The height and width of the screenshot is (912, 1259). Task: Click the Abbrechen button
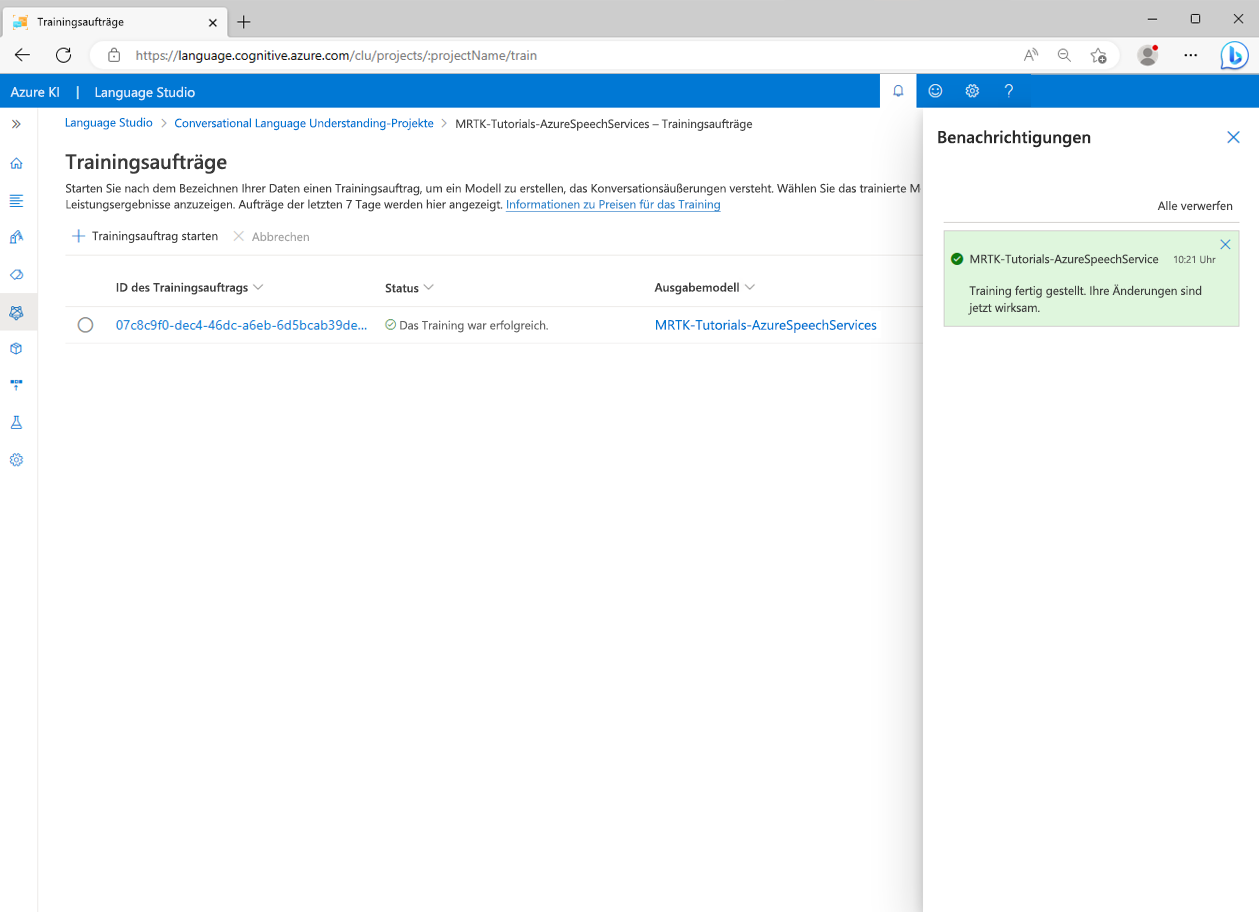pyautogui.click(x=271, y=237)
